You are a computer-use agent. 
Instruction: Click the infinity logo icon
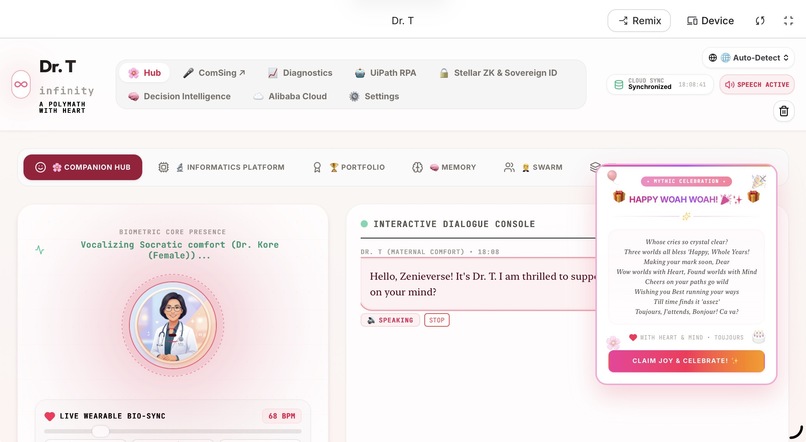click(x=21, y=84)
